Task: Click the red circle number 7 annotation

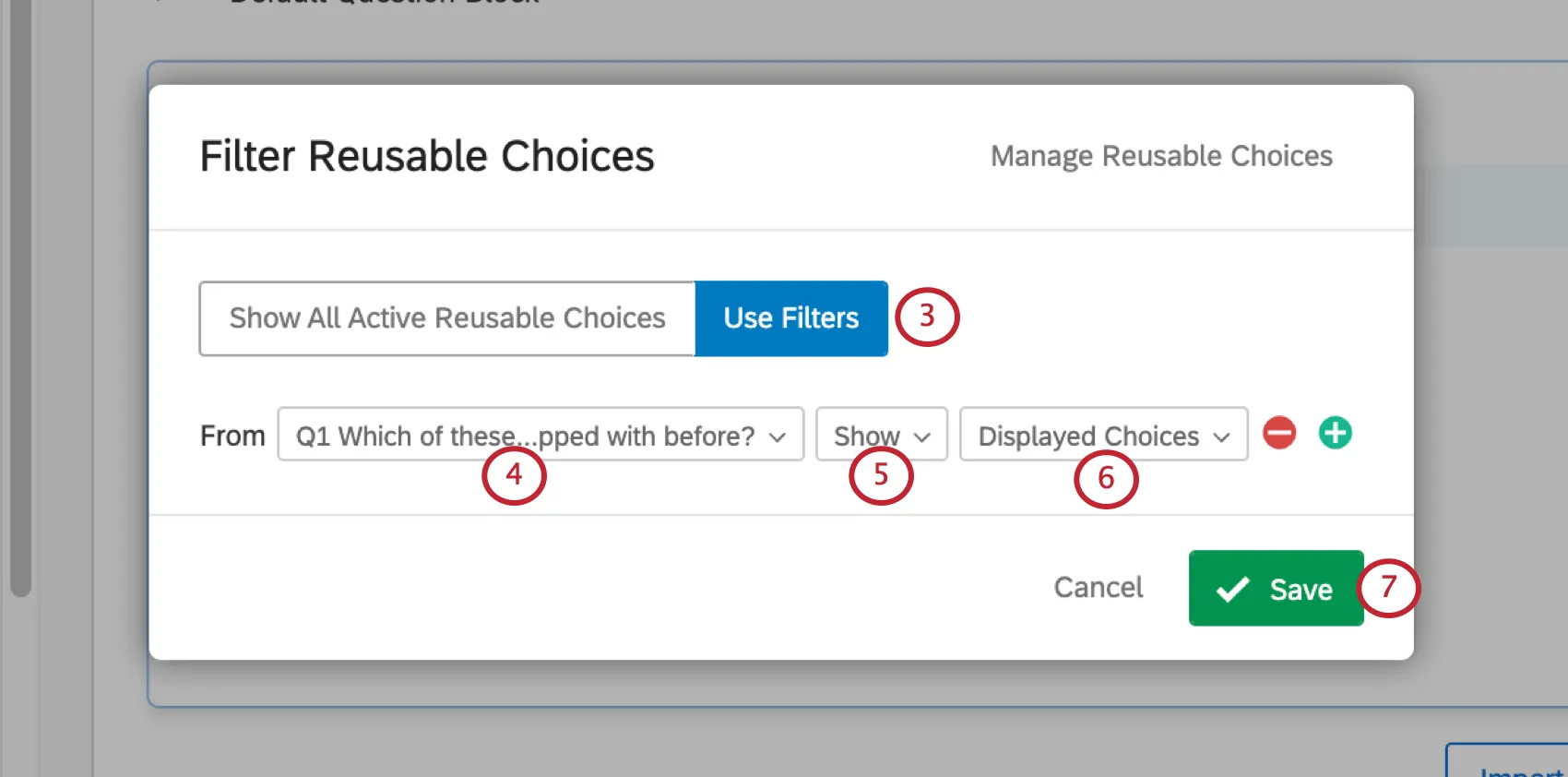Action: (x=1389, y=588)
